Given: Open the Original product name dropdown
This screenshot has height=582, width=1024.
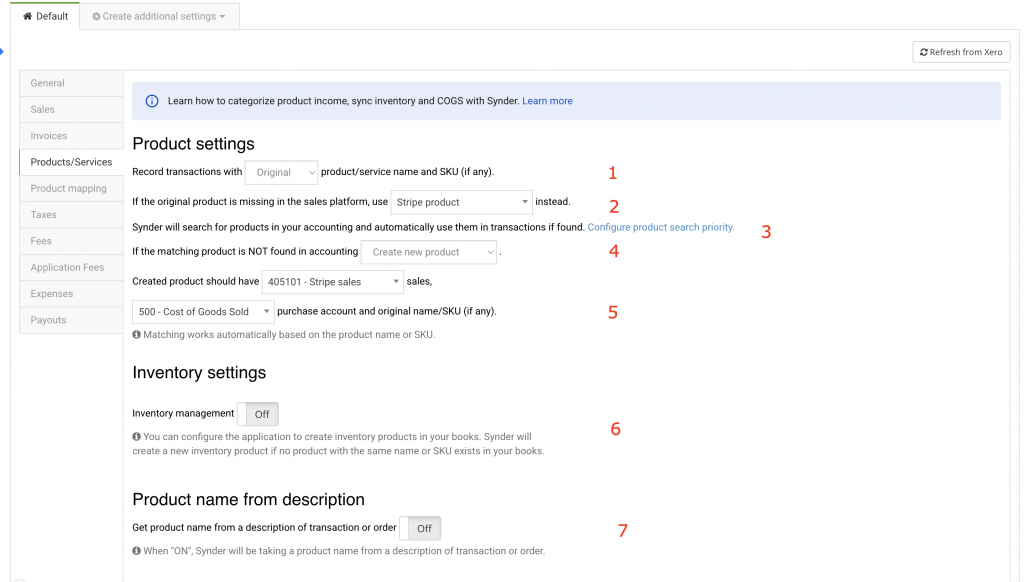Looking at the screenshot, I should coord(281,172).
